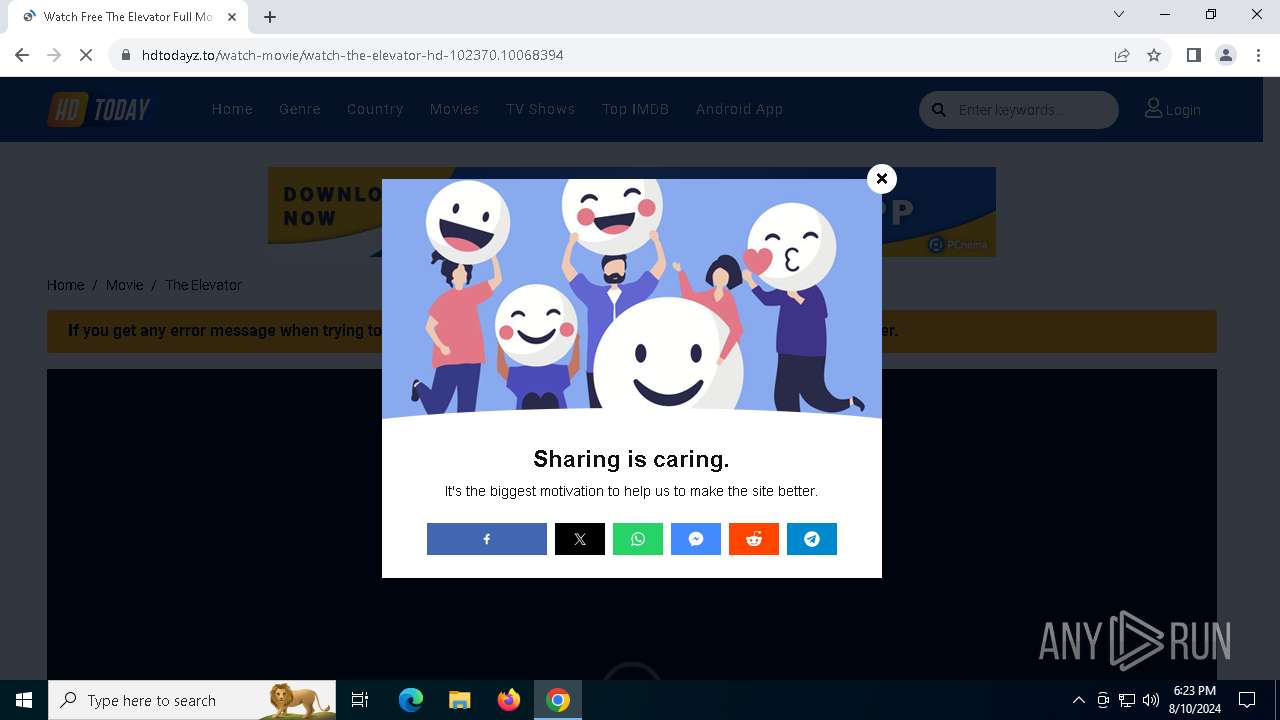Open network settings in tray
Viewport: 1280px width, 720px height.
[x=1127, y=700]
